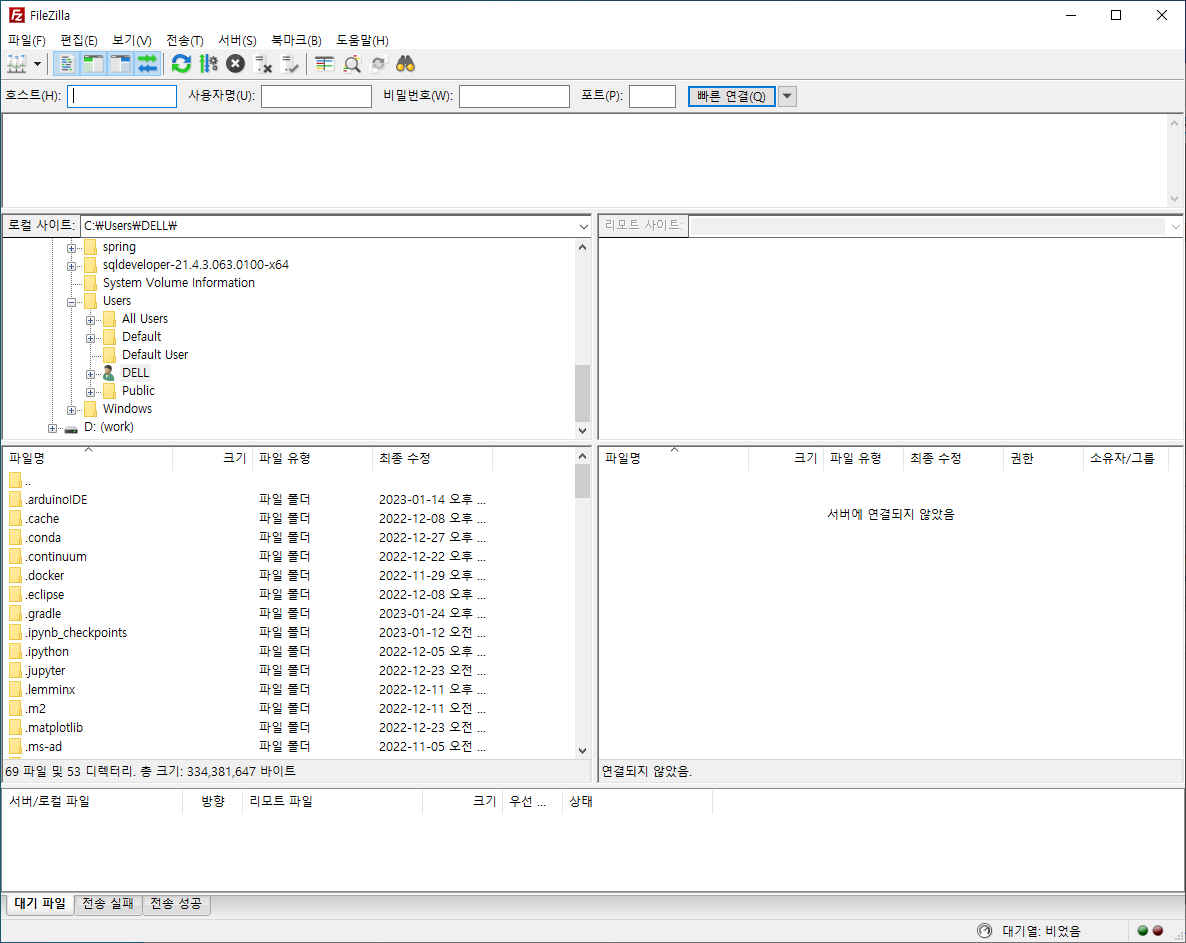
Task: Sort local list by 크기 column
Action: [x=213, y=458]
